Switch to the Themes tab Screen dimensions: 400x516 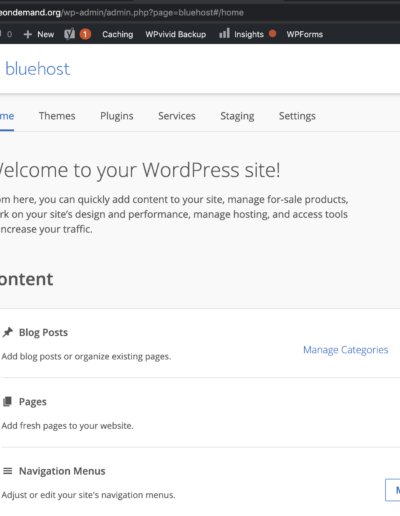click(57, 116)
